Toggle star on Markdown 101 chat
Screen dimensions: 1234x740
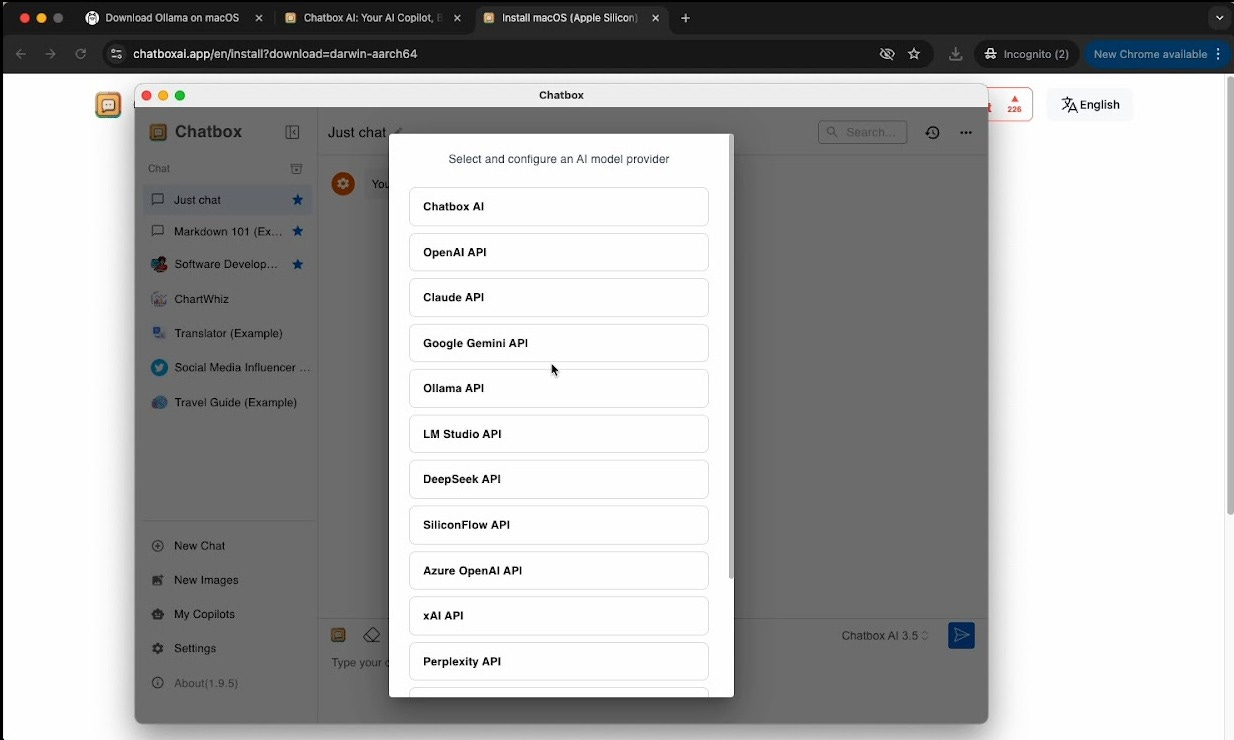(297, 231)
